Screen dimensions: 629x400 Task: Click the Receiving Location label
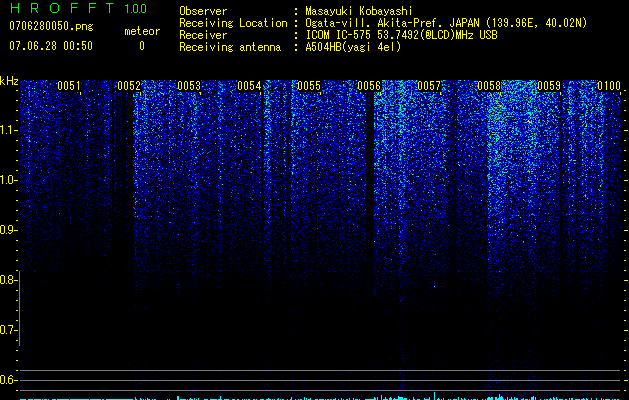tap(233, 23)
